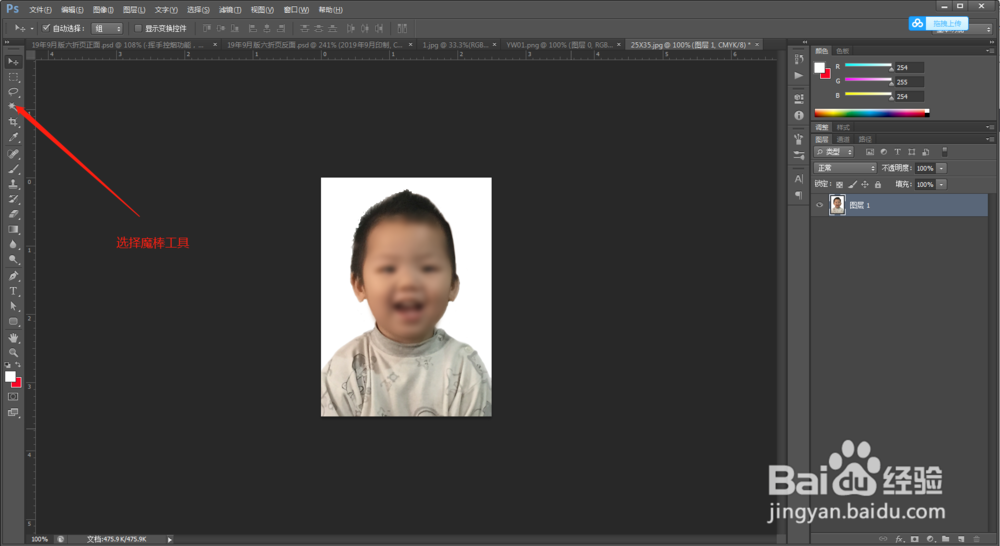The width and height of the screenshot is (1000, 546).
Task: Click the color spectrum ramp bar
Action: [x=872, y=113]
